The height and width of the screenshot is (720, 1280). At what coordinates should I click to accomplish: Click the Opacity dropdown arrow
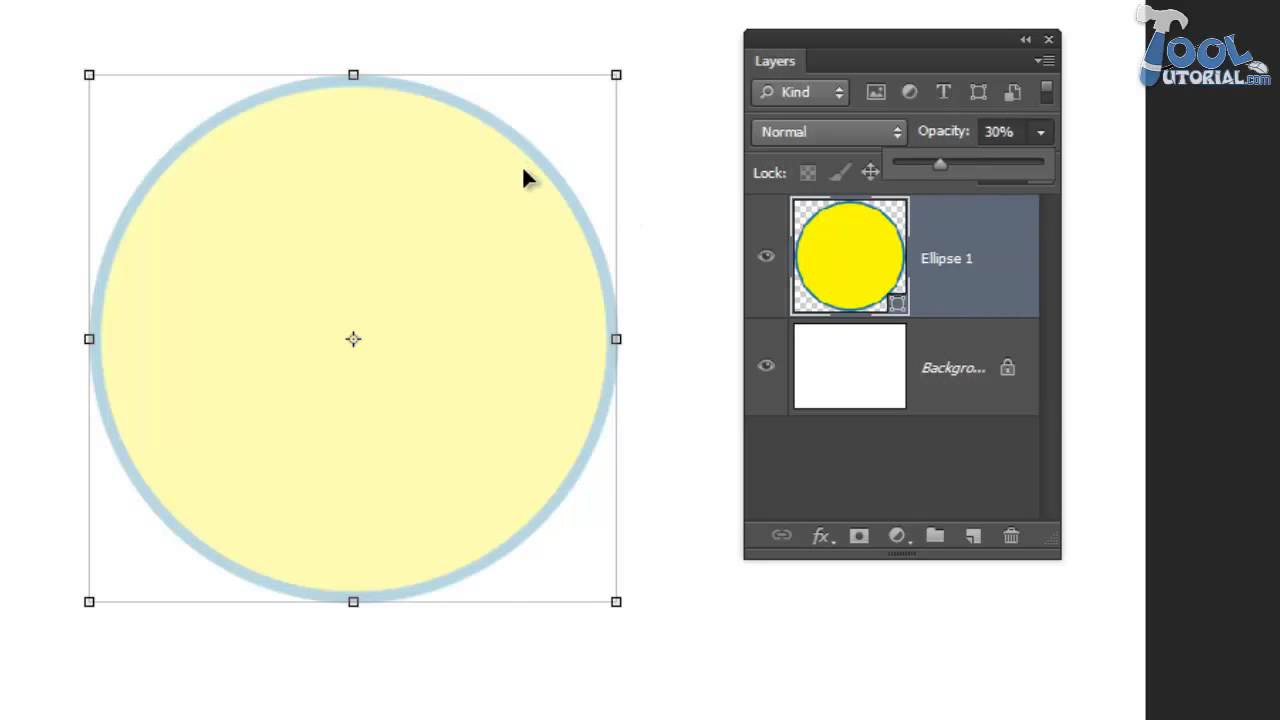[1041, 132]
